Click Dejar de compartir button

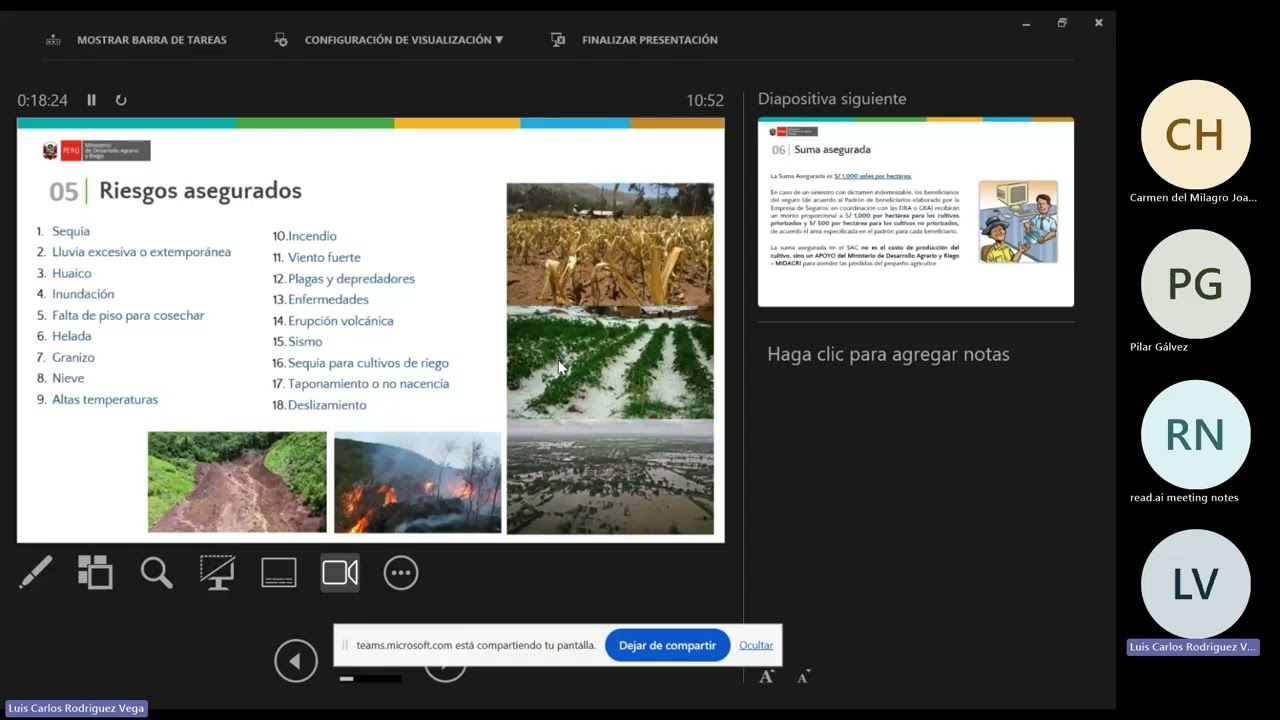667,645
